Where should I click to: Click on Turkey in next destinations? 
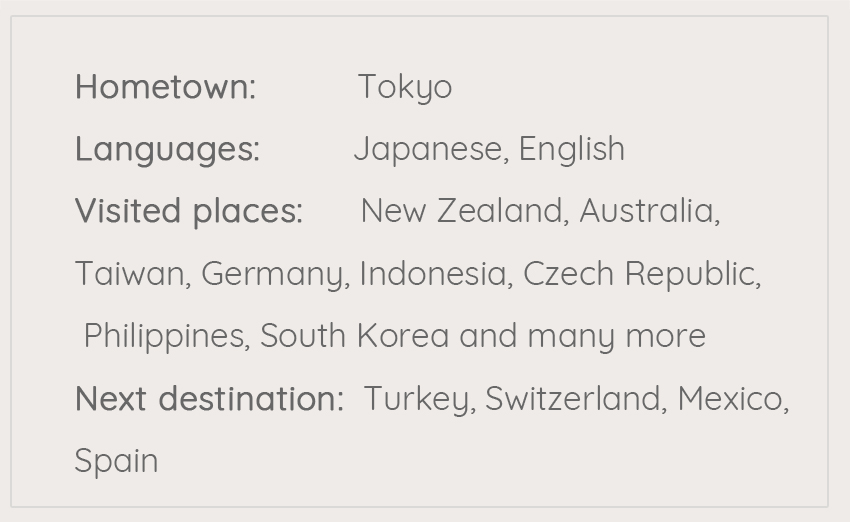pyautogui.click(x=416, y=399)
